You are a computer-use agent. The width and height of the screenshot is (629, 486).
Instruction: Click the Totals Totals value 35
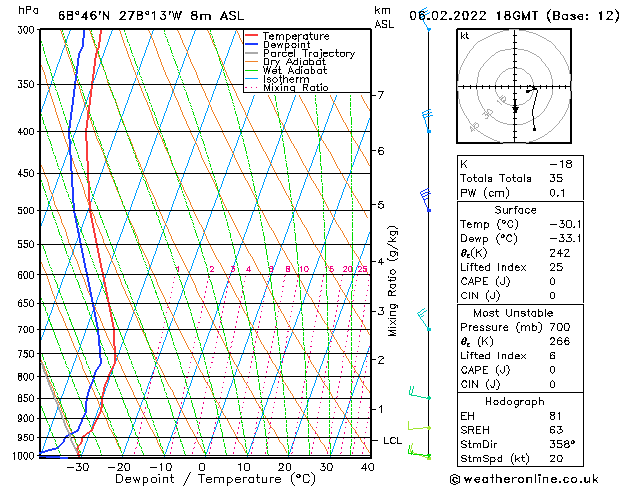click(556, 178)
